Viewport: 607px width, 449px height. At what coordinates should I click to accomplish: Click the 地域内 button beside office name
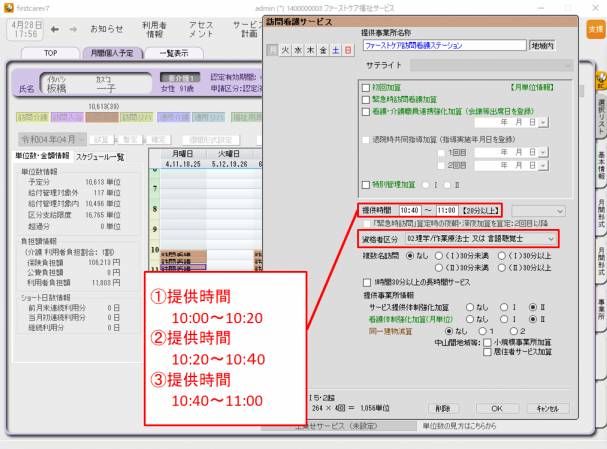click(543, 45)
